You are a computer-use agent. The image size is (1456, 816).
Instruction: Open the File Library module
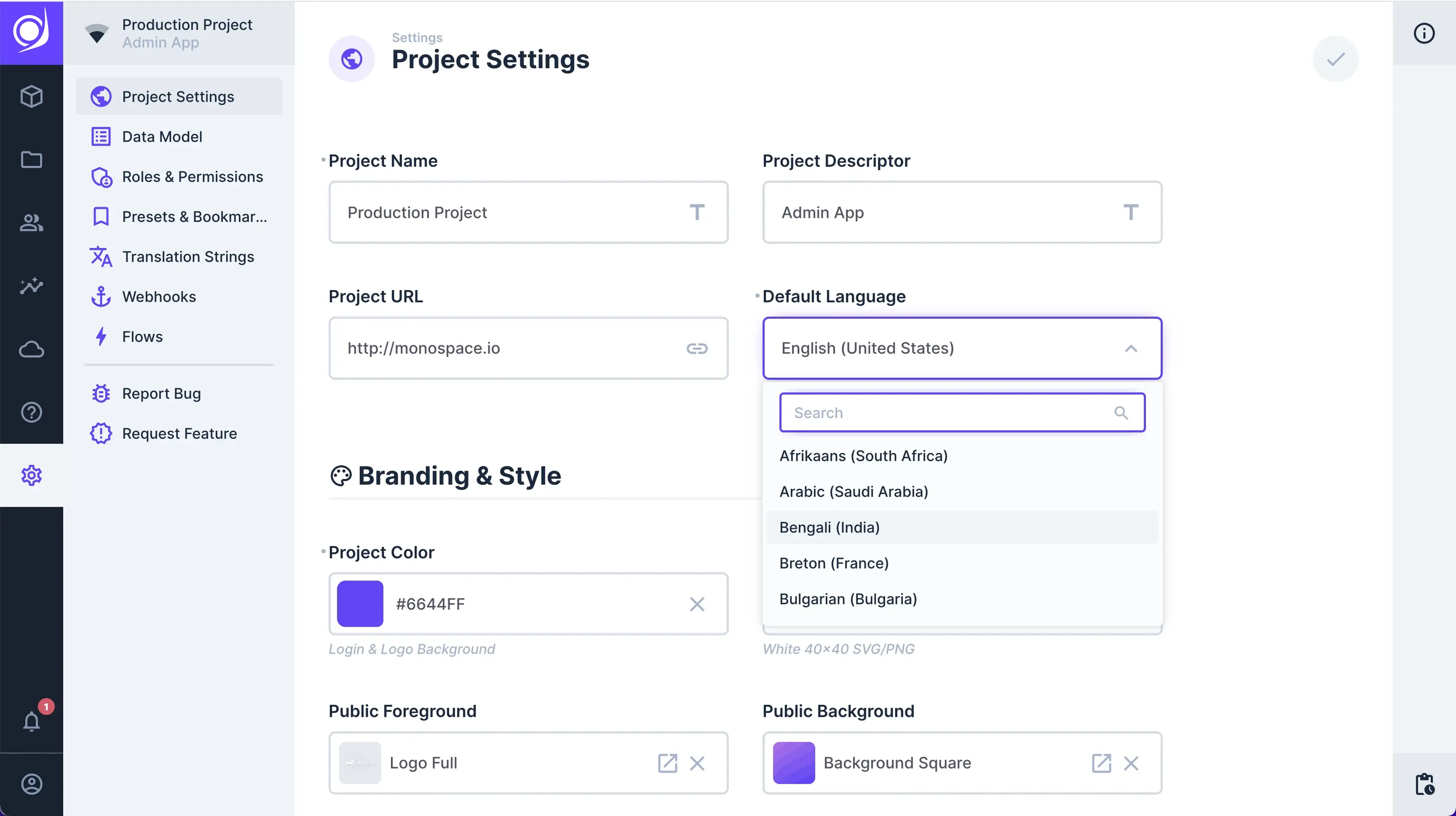tap(32, 160)
